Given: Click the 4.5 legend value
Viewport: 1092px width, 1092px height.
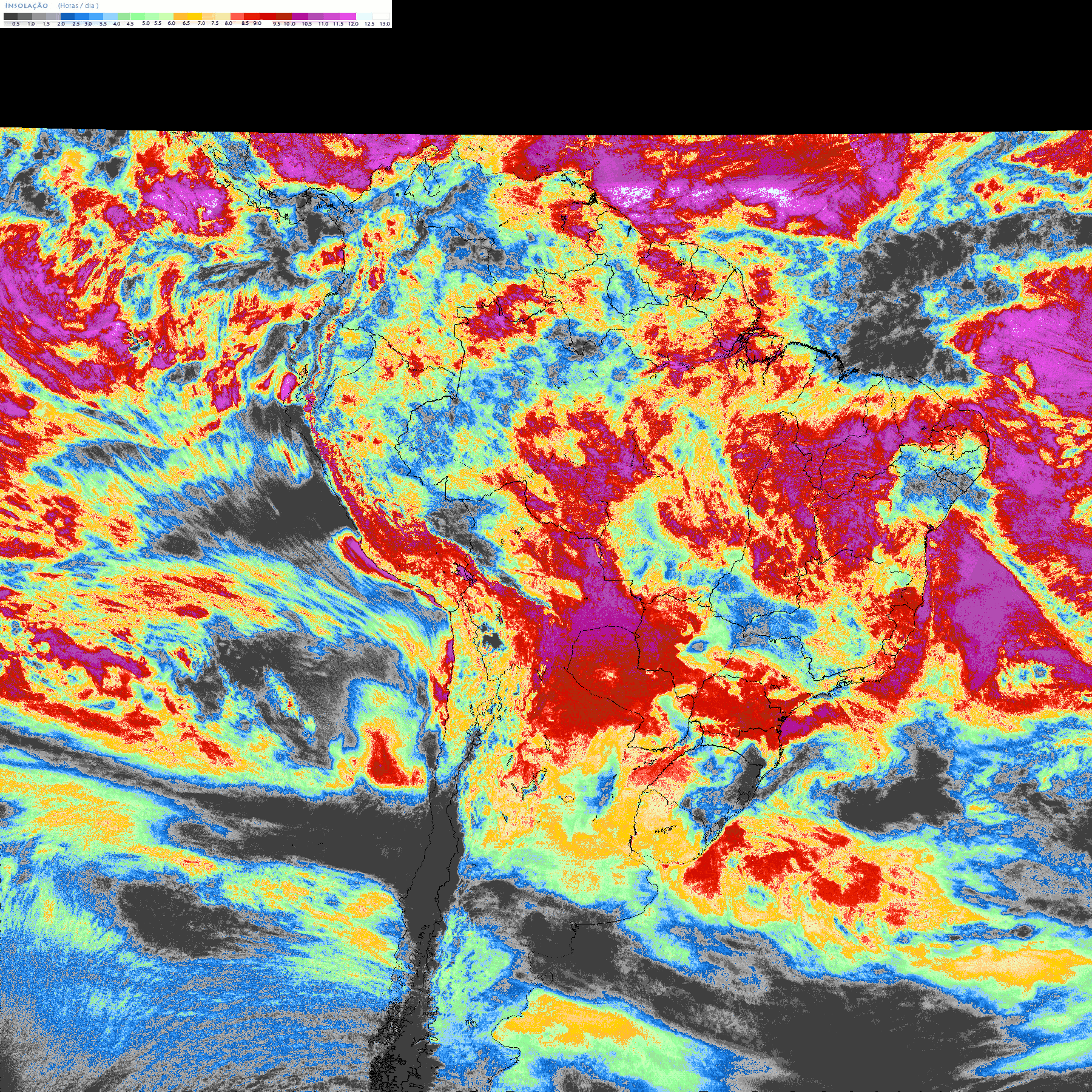Looking at the screenshot, I should (x=130, y=24).
